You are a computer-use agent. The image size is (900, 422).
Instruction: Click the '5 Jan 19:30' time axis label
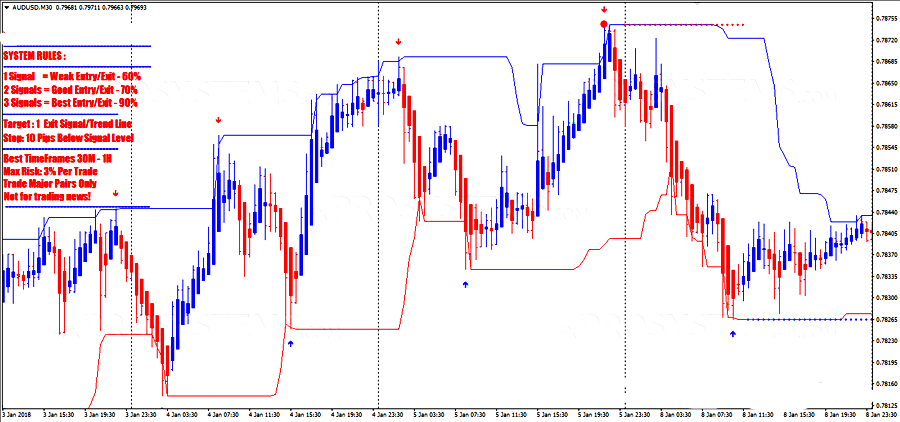point(593,414)
